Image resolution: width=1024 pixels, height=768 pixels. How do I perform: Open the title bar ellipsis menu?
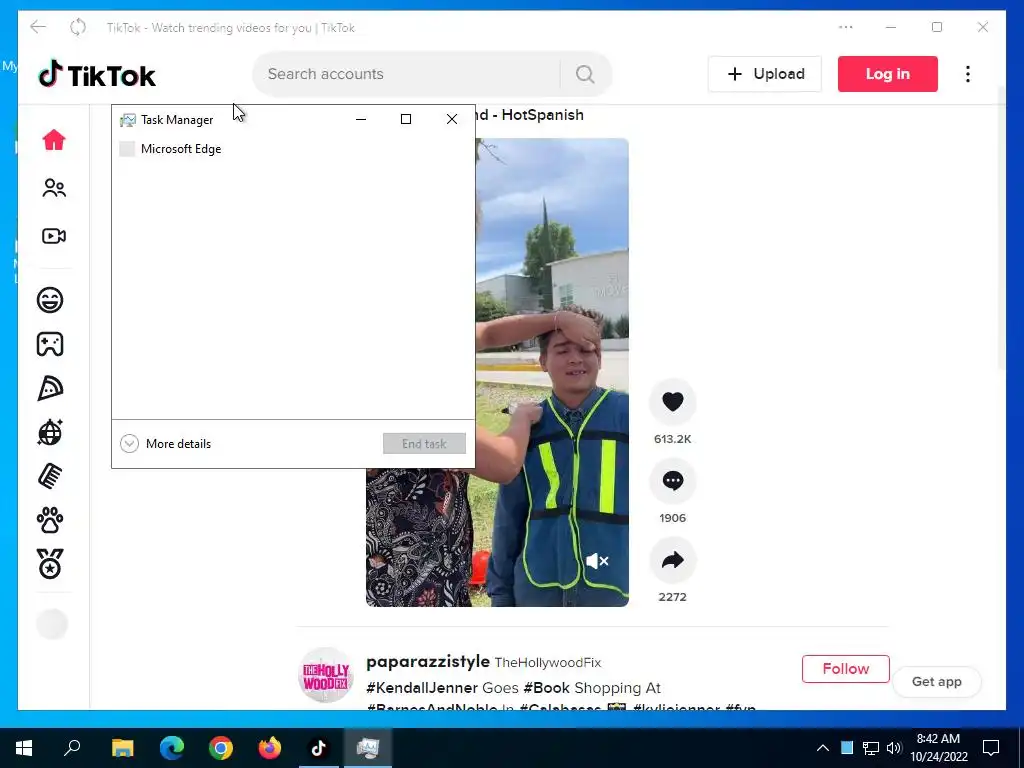coord(846,27)
